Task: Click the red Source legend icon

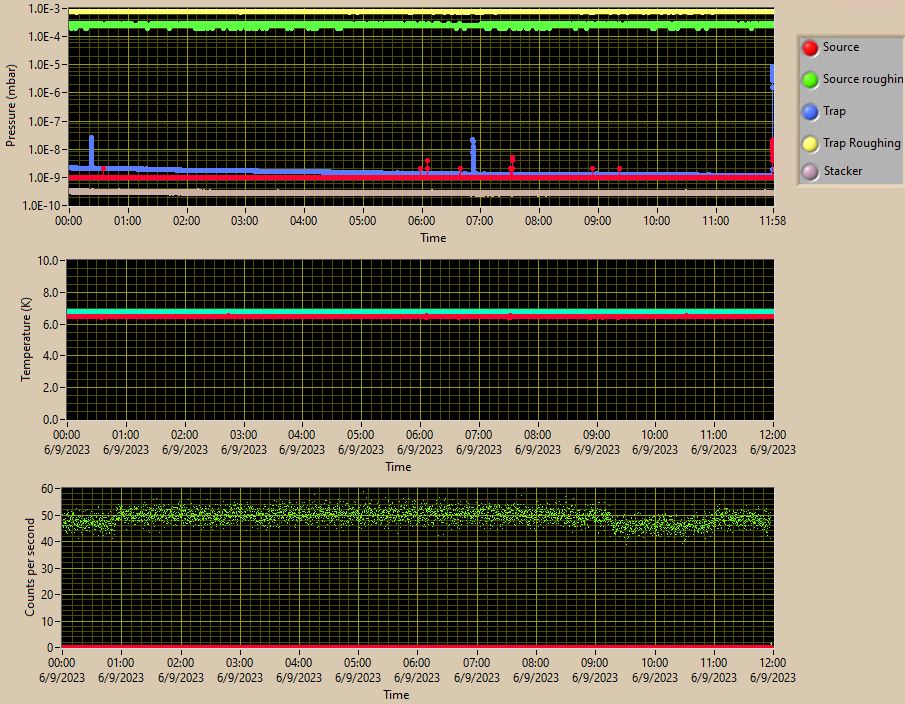Action: 811,48
